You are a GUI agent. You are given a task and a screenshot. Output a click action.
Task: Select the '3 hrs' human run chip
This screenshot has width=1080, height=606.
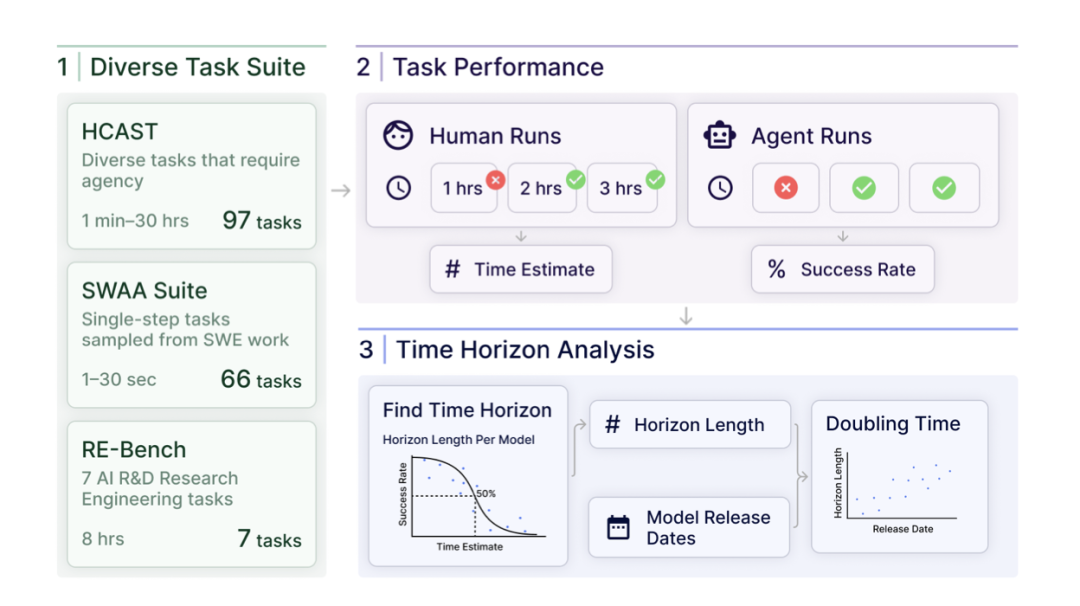[x=622, y=187]
